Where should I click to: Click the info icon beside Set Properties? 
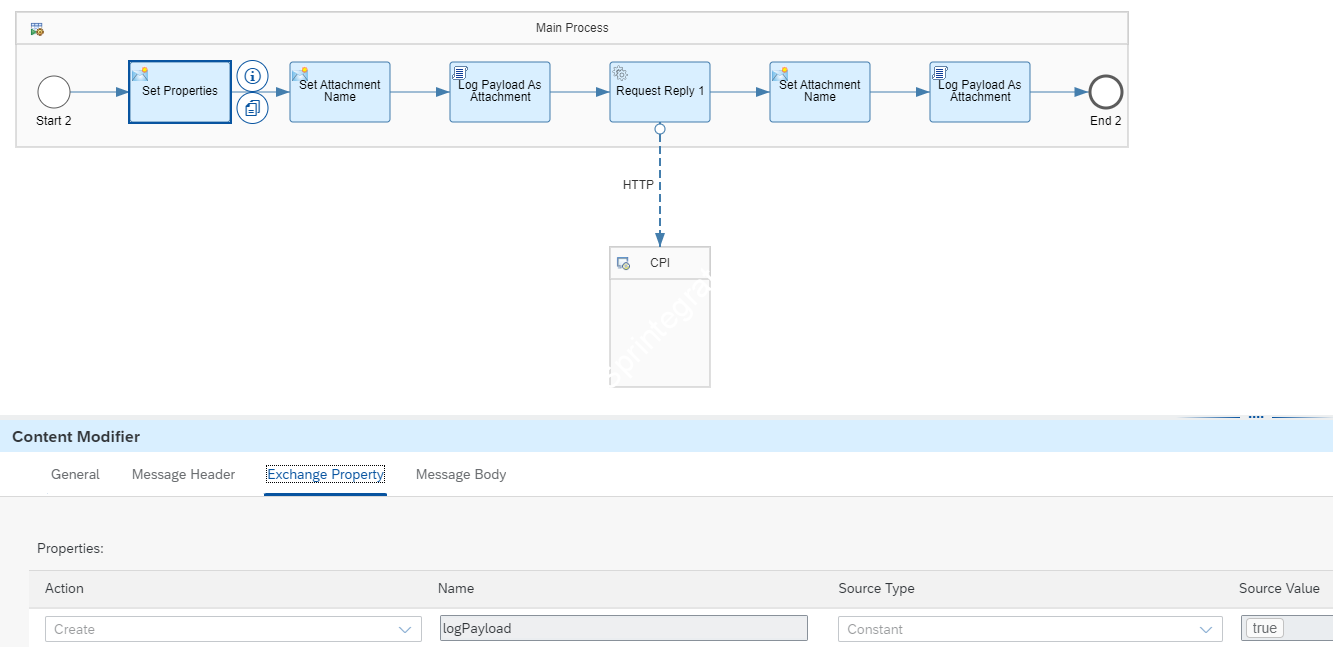[252, 75]
